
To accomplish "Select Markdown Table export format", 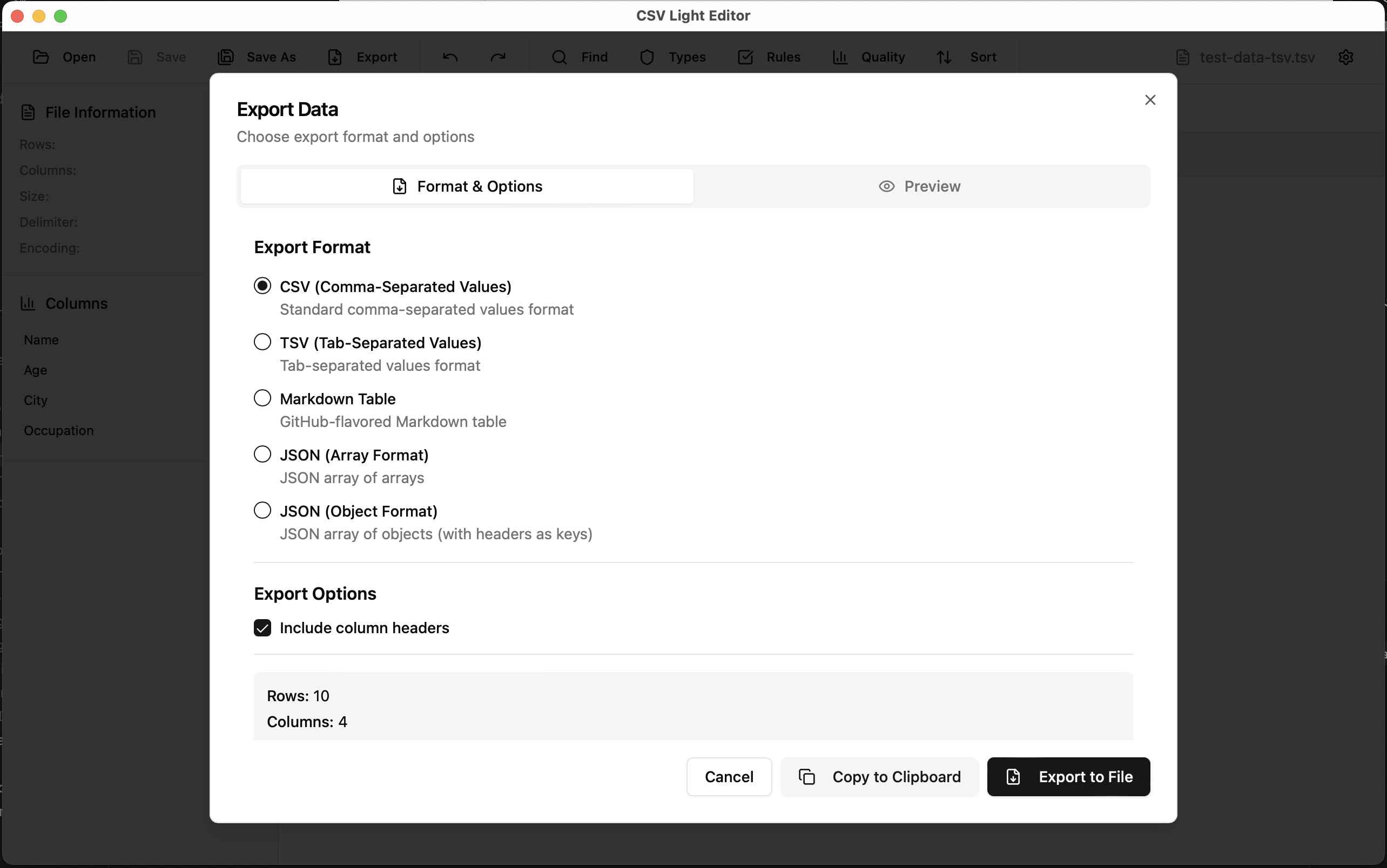I will point(262,398).
